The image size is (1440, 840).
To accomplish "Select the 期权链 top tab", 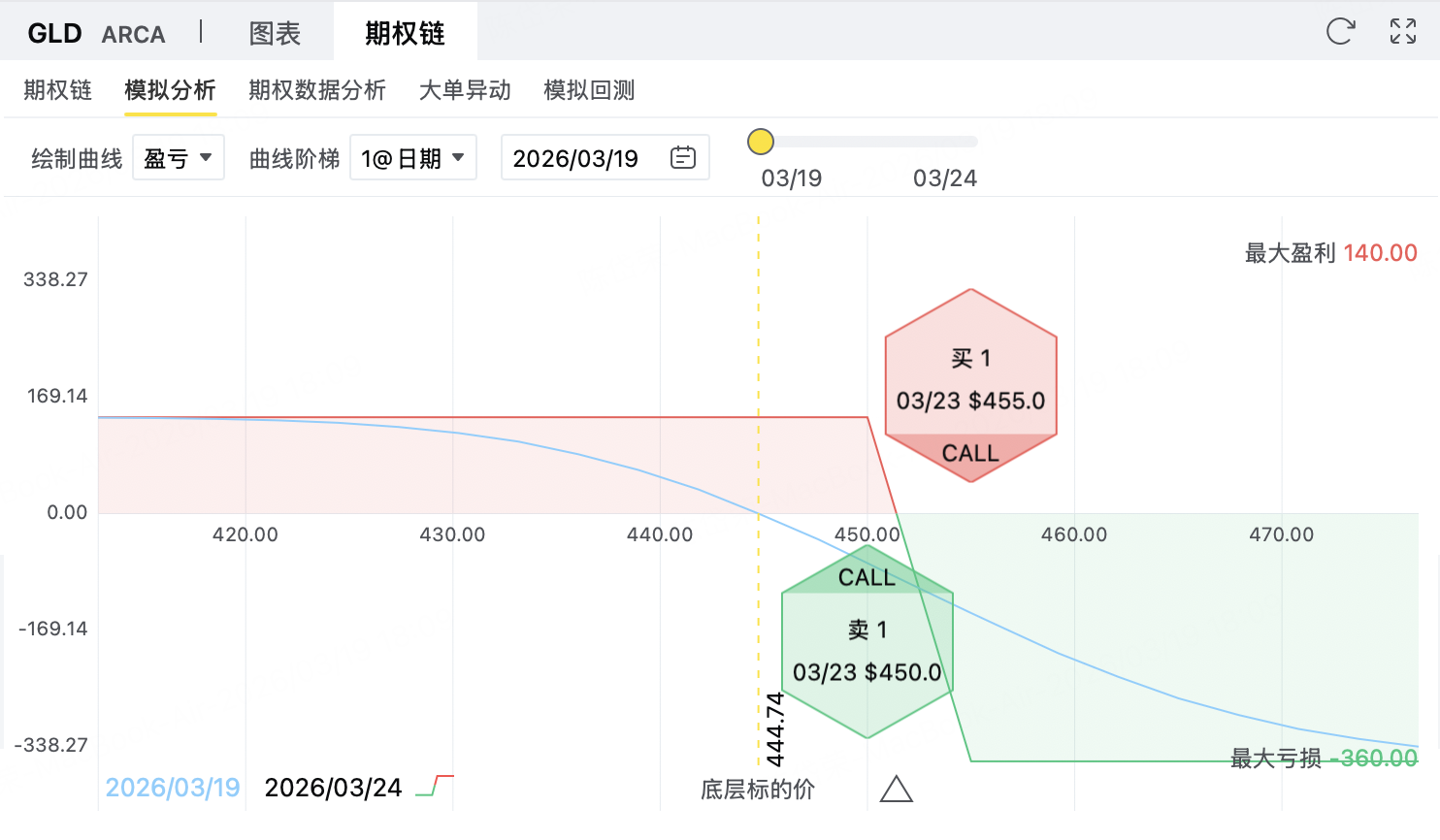I will 405,34.
